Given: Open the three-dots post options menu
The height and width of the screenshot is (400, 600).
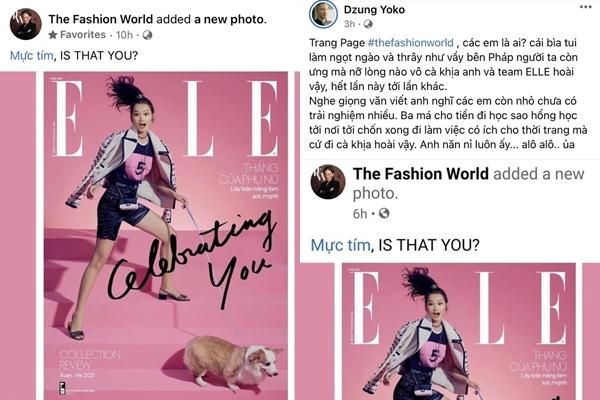Looking at the screenshot, I should pos(585,7).
